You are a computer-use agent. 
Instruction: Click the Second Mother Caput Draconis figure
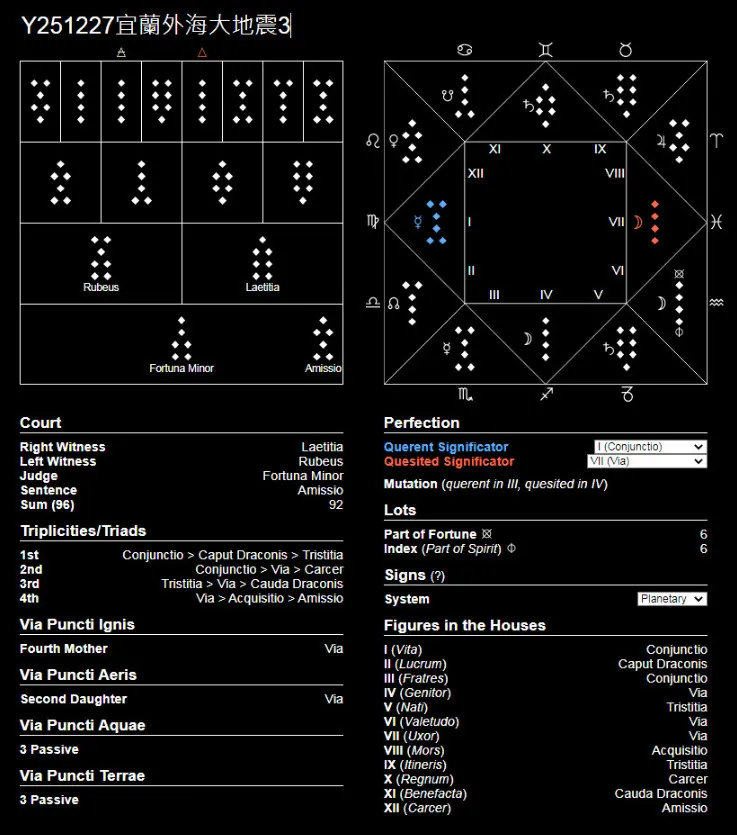pos(283,101)
